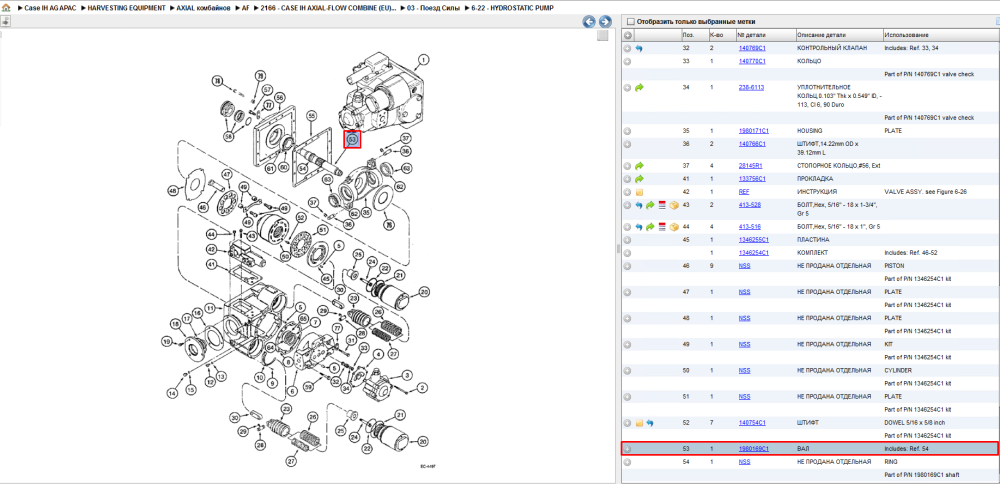1000x484 pixels.
Task: Click the plus icon for position 35
Action: pos(628,131)
